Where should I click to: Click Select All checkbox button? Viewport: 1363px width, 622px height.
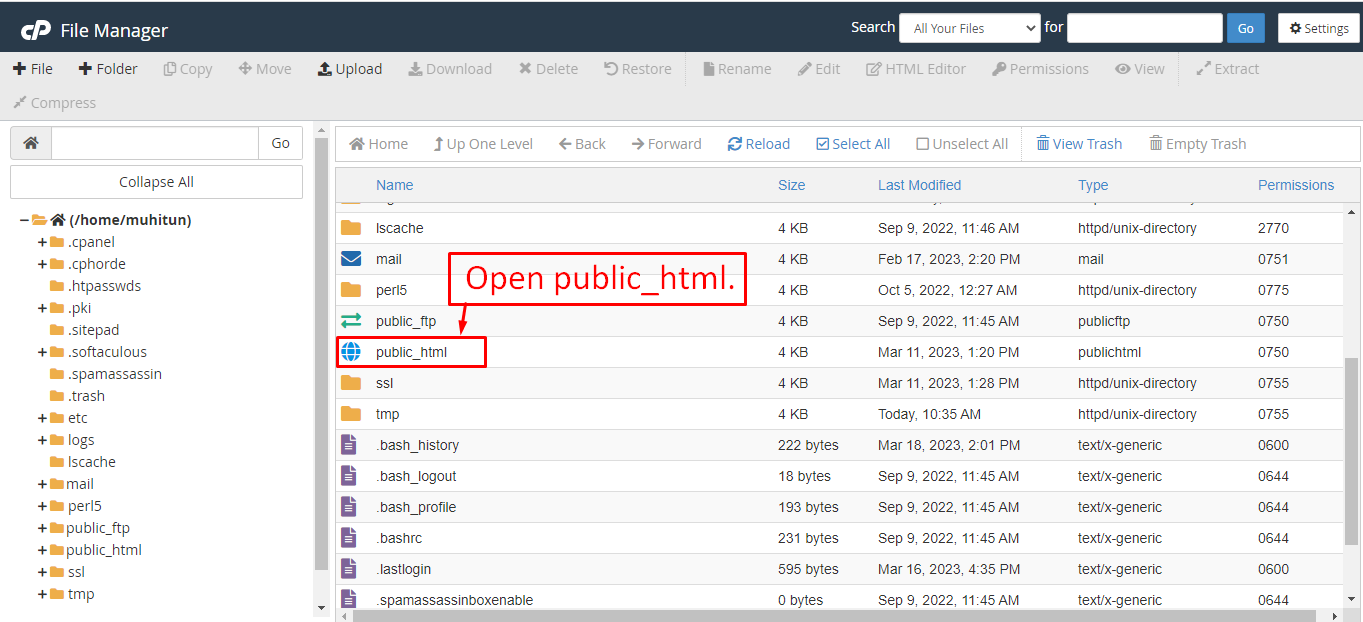click(x=853, y=144)
